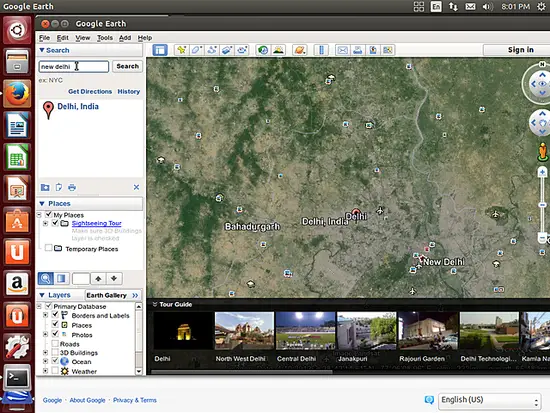Open the Tools menu
Screen dimensions: 550x413
coord(105,38)
